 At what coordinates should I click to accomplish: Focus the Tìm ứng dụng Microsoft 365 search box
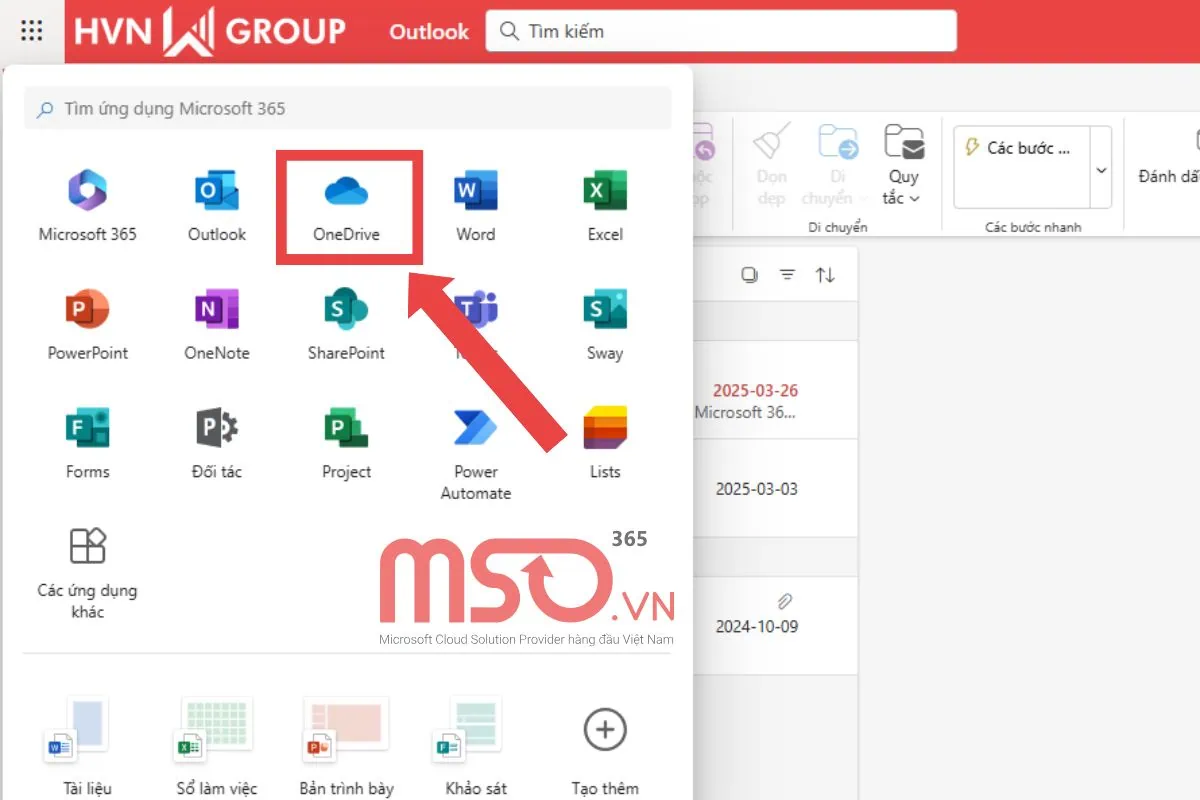click(x=348, y=108)
